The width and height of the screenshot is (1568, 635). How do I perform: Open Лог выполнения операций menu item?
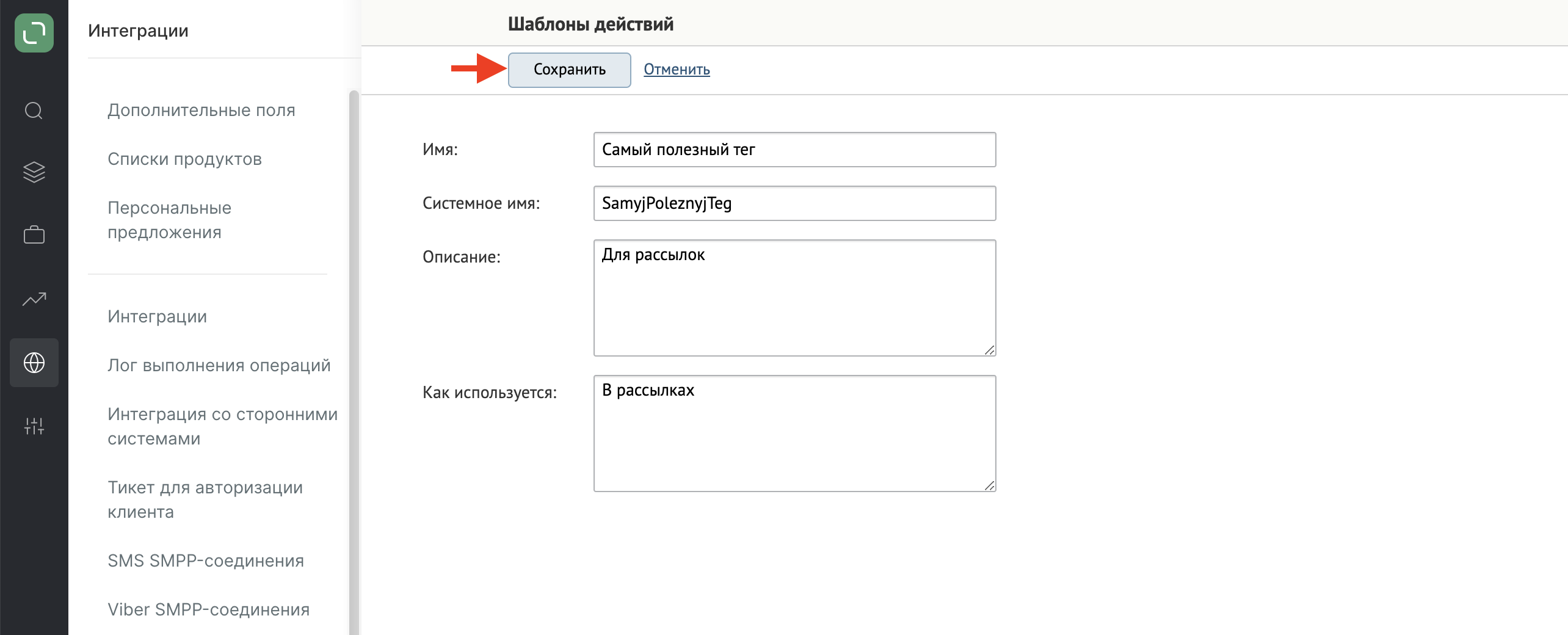(219, 365)
